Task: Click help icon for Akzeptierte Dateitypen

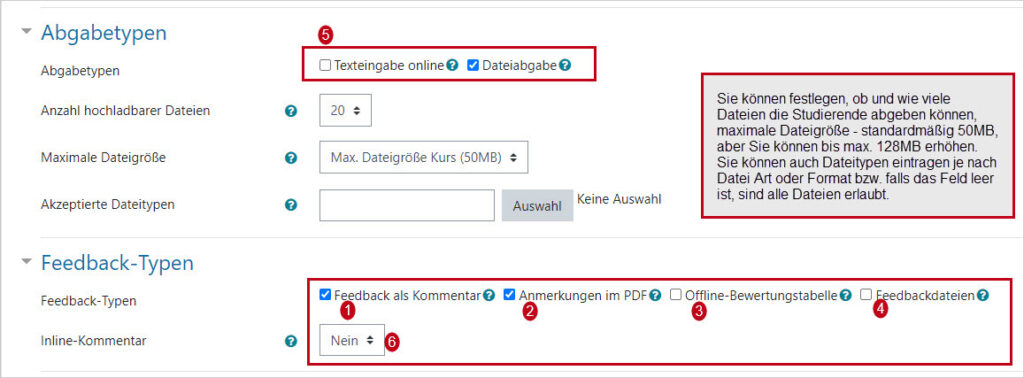Action: point(291,205)
